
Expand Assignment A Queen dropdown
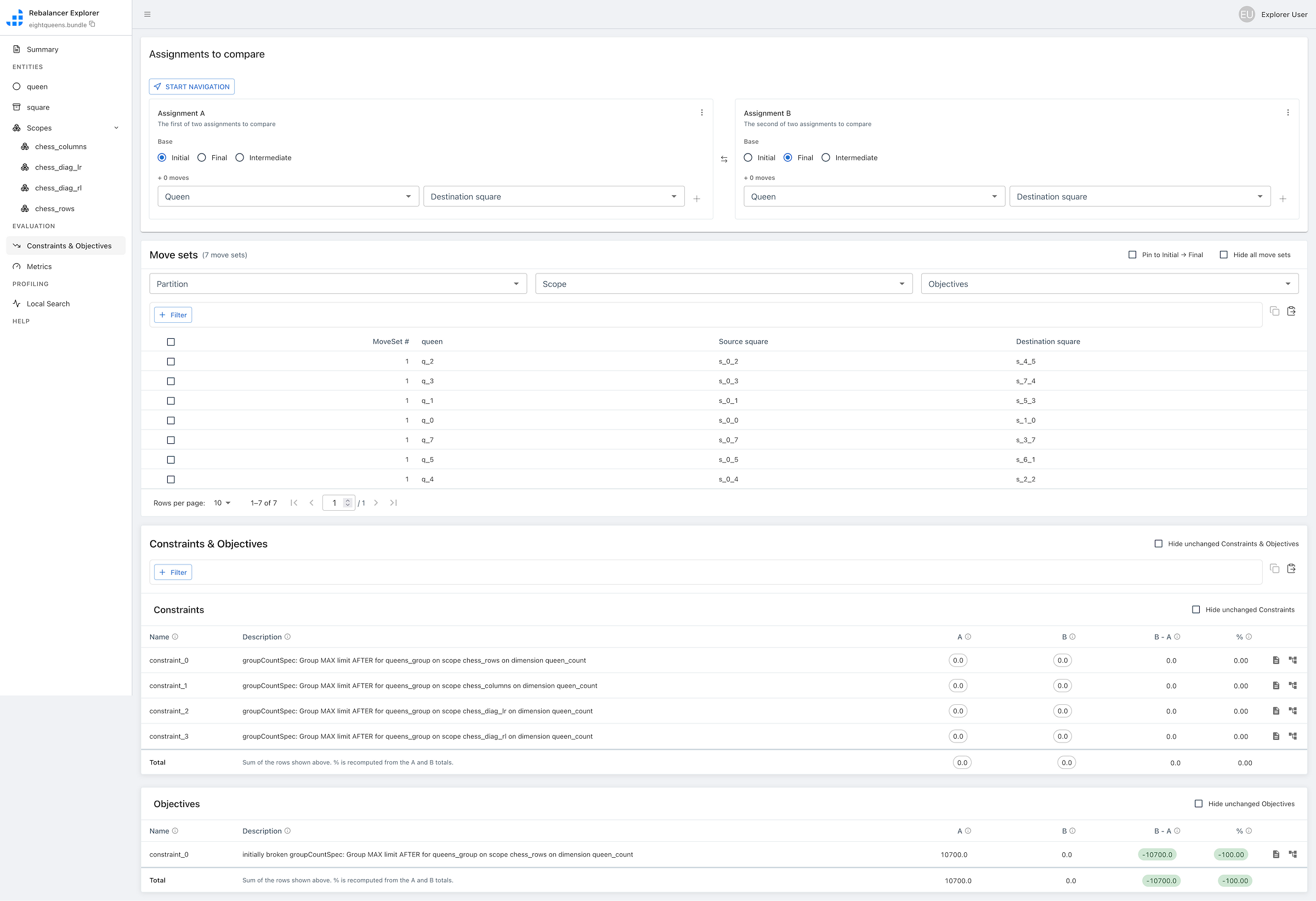(288, 196)
